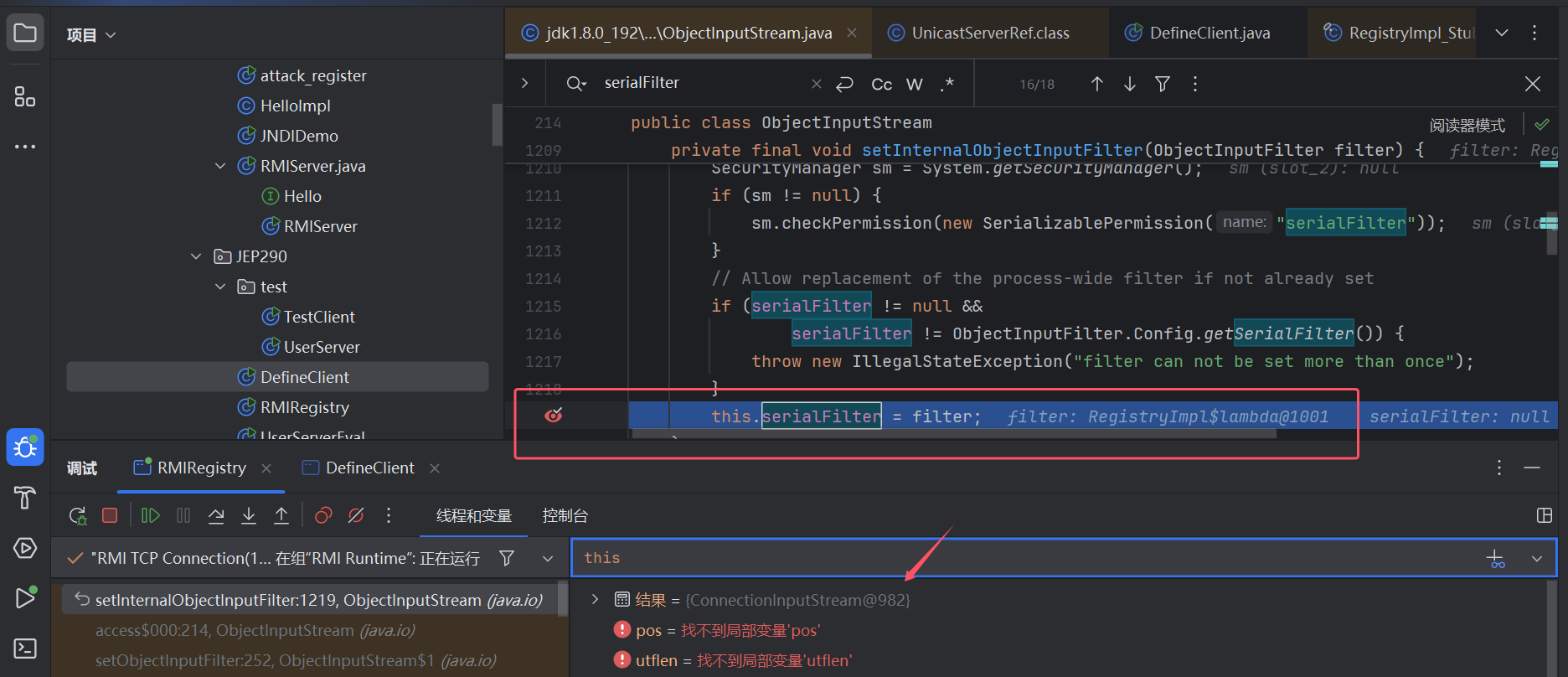Viewport: 1568px width, 677px height.
Task: Show hidden editor tabs dropdown
Action: coord(1502,33)
